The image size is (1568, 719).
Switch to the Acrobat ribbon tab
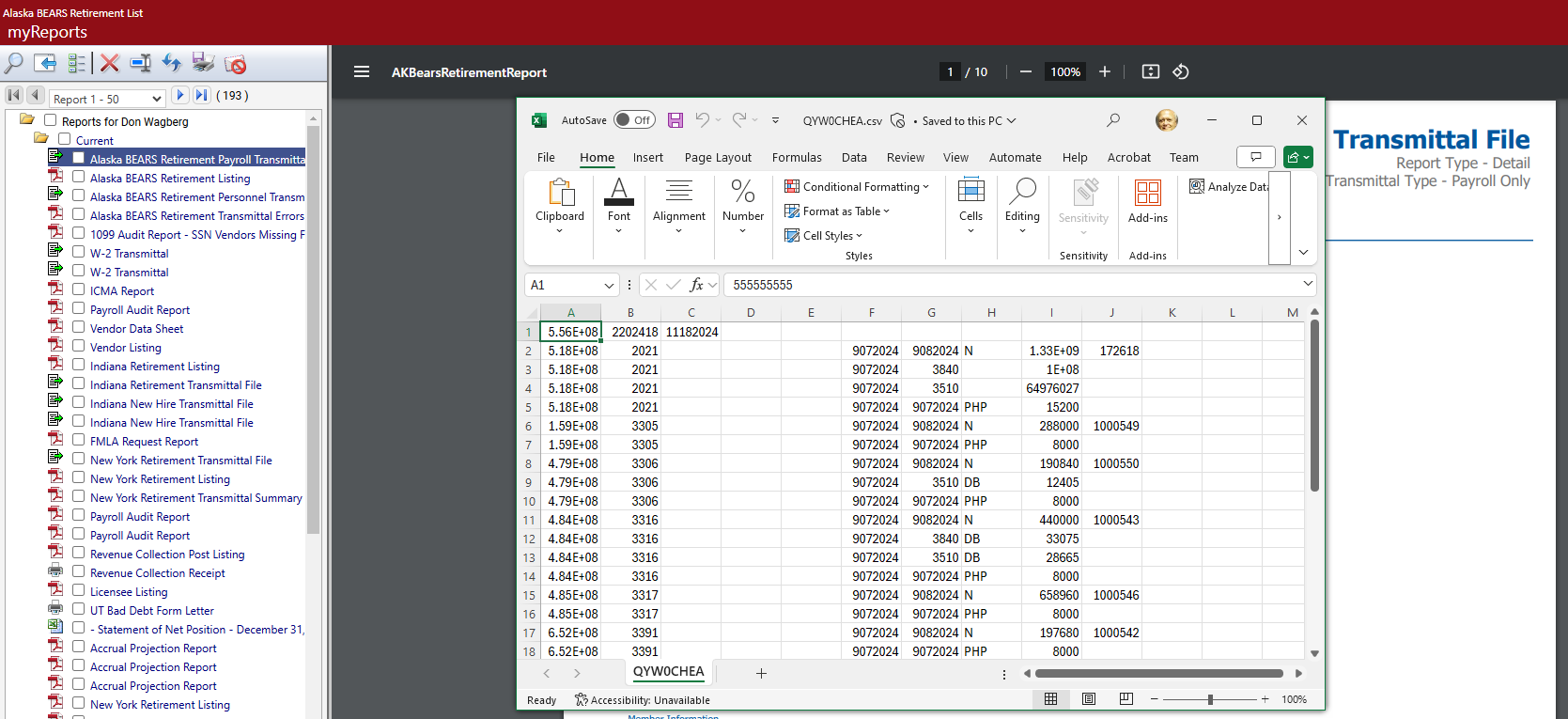1129,157
